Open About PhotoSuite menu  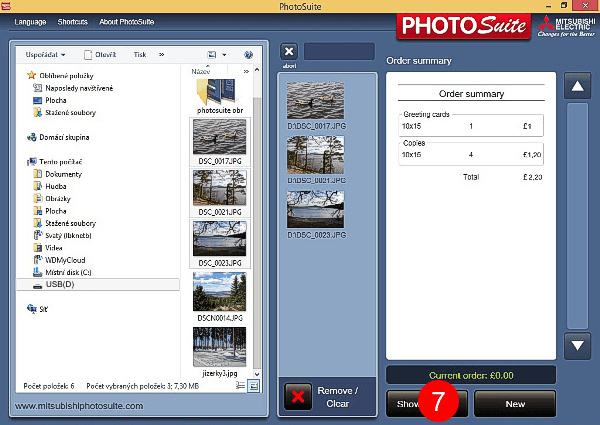(127, 22)
